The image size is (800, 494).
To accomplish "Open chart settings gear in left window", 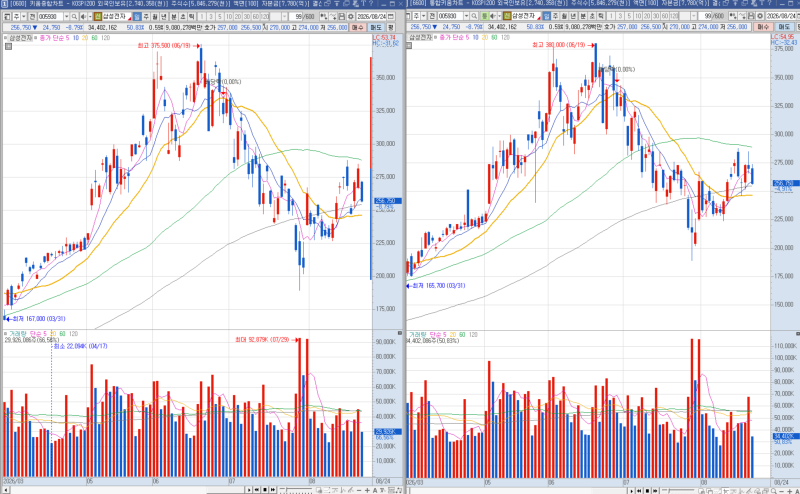I will point(351,16).
